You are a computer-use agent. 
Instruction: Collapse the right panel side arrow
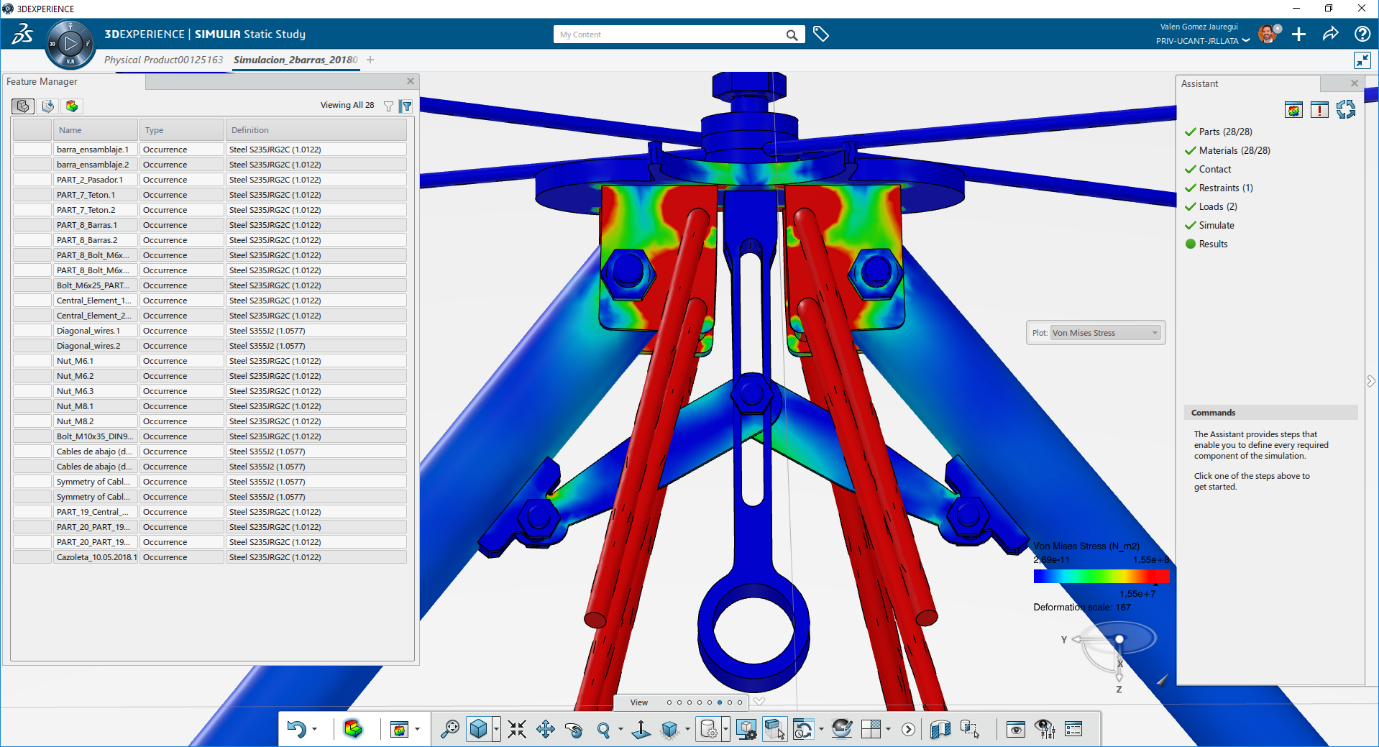click(x=1371, y=380)
